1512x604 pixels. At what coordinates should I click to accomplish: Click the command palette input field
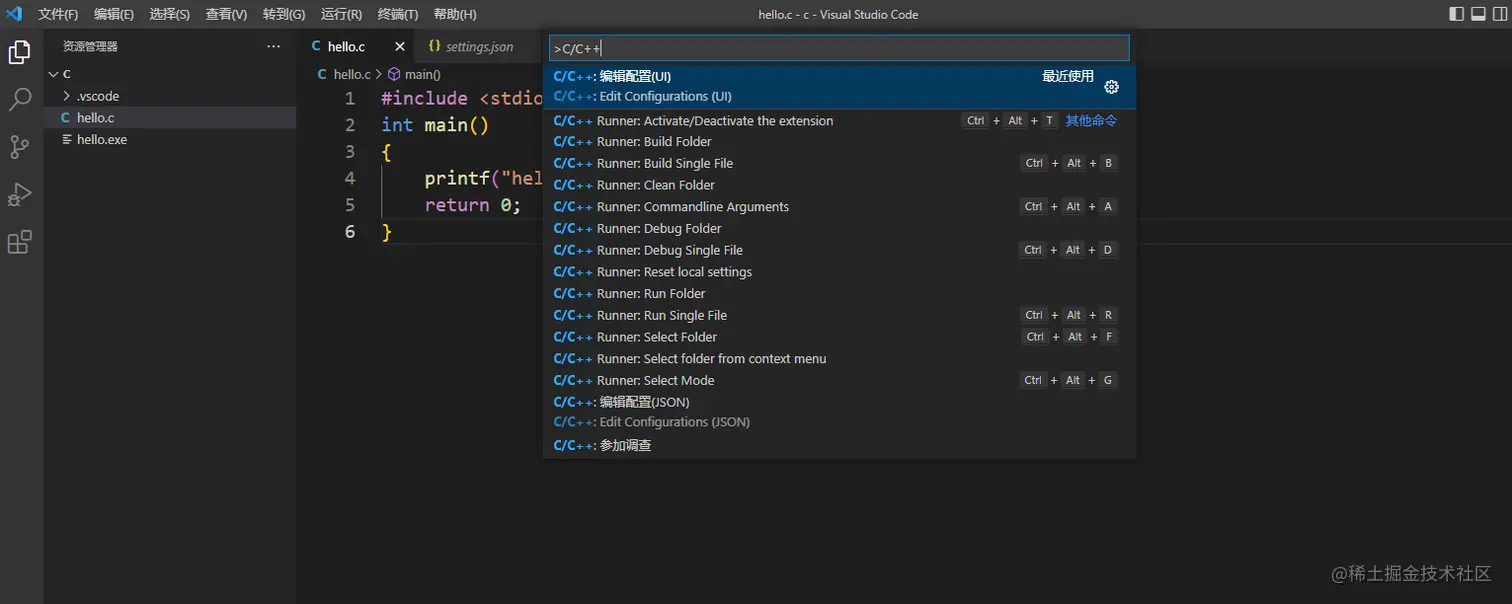click(x=838, y=48)
